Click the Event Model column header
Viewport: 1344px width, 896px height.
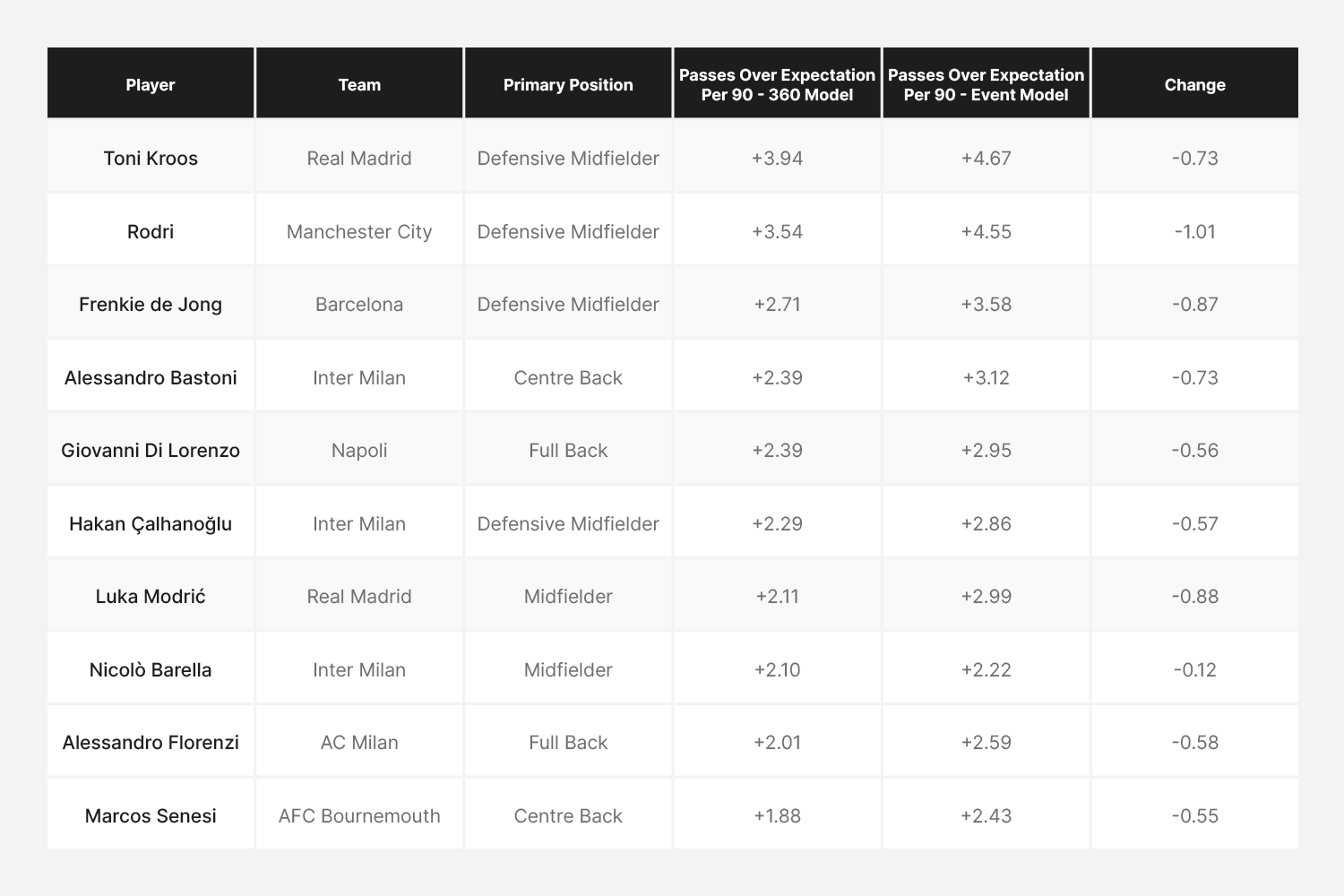(986, 85)
